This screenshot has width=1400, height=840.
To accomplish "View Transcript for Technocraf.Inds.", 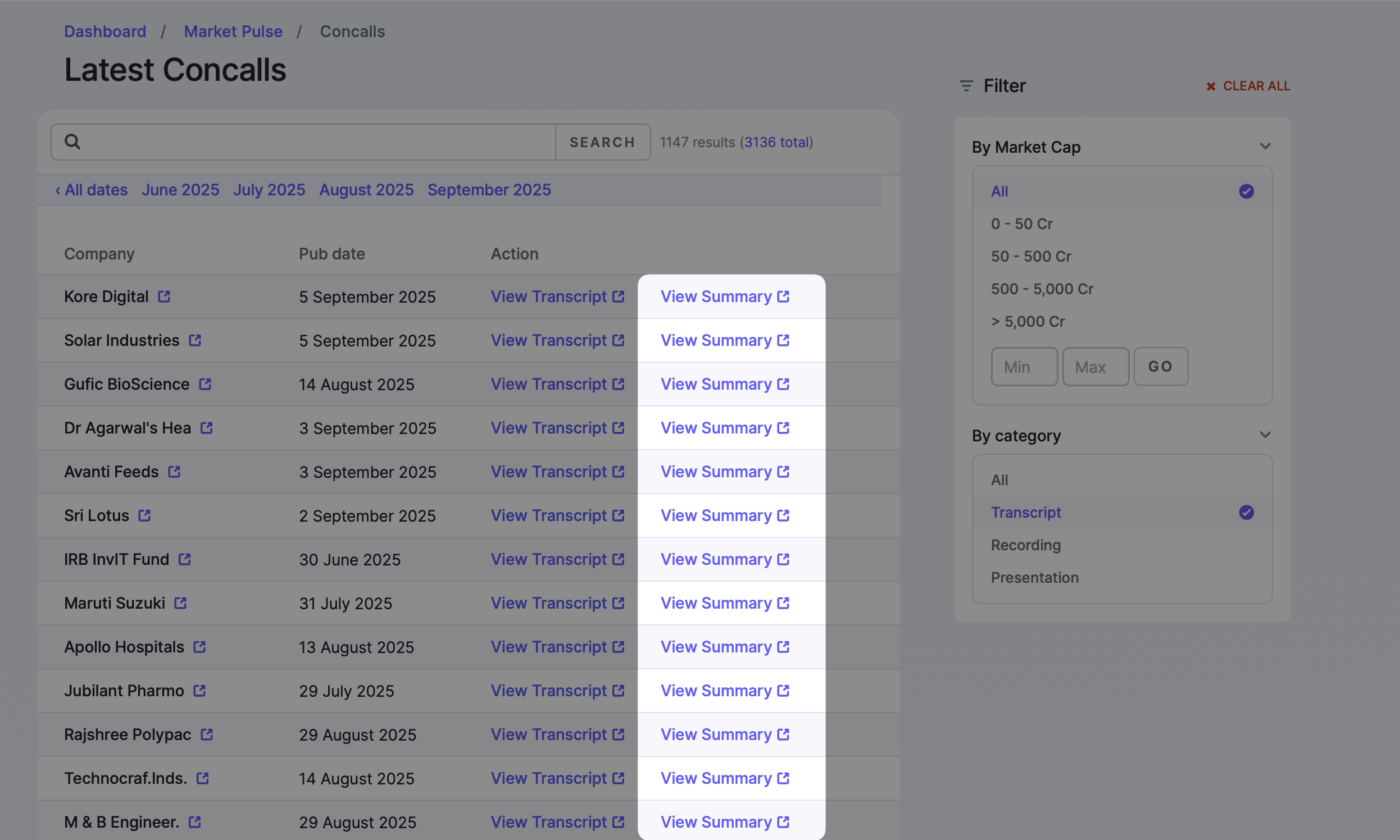I will (557, 778).
